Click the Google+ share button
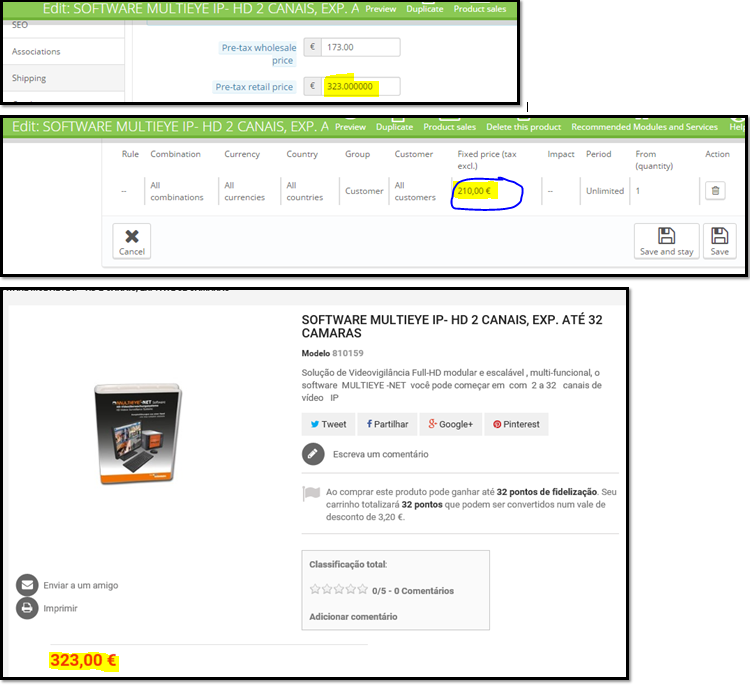This screenshot has width=750, height=685. tap(451, 424)
